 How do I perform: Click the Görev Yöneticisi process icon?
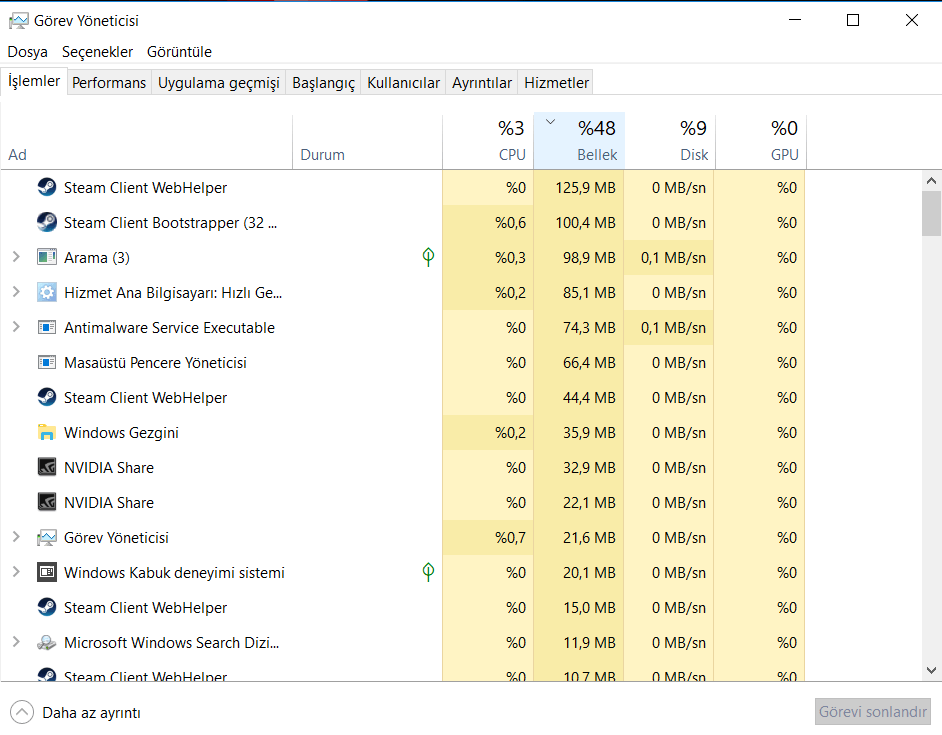point(47,537)
